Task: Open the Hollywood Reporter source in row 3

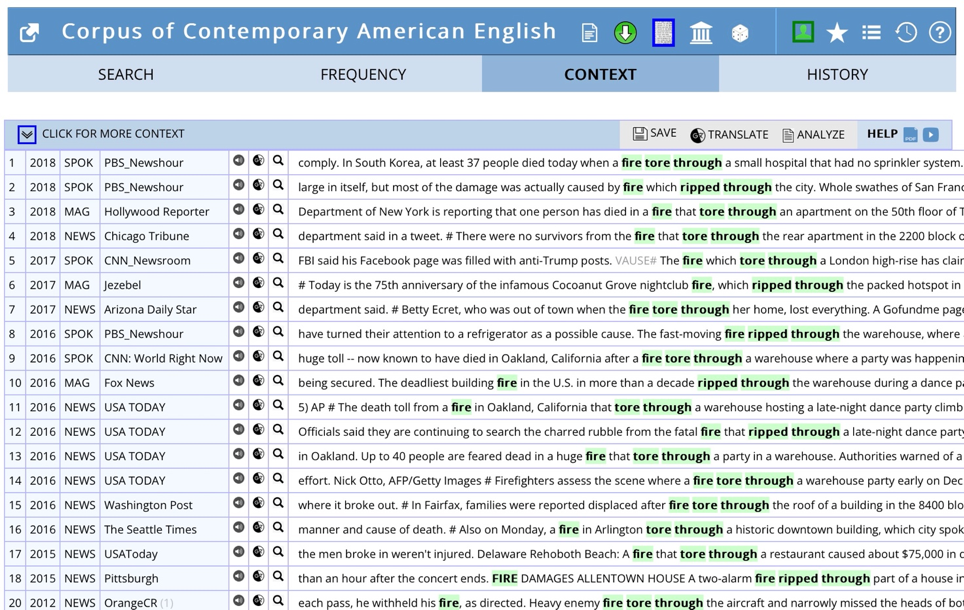Action: coord(157,212)
